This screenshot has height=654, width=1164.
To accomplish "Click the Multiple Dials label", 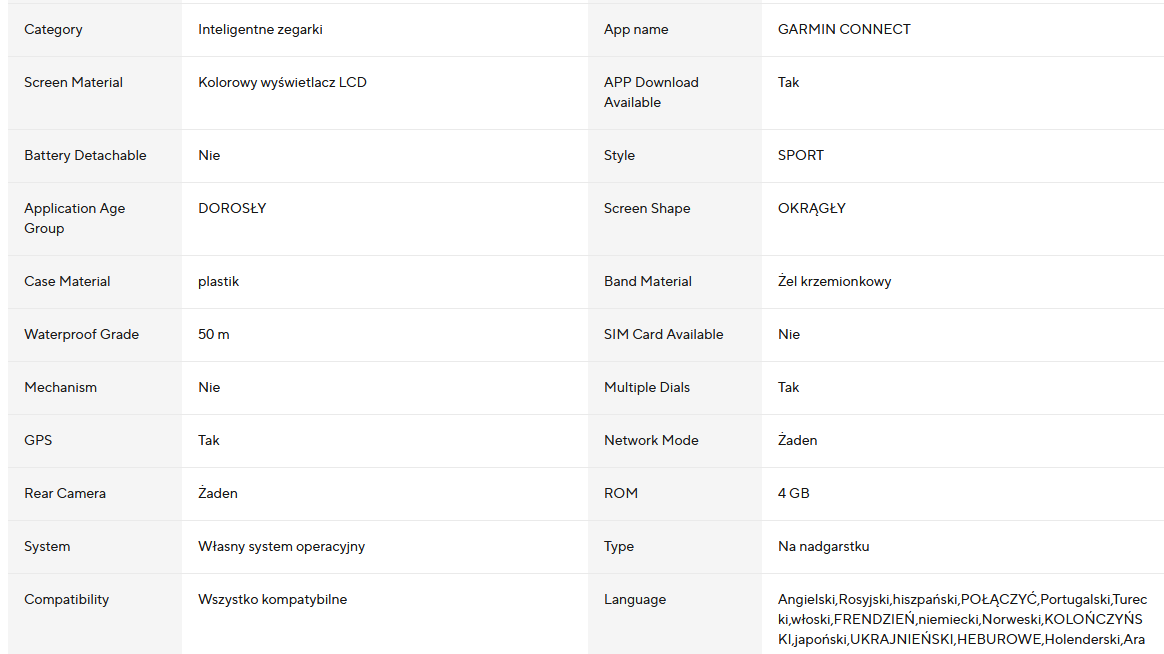I will (647, 388).
